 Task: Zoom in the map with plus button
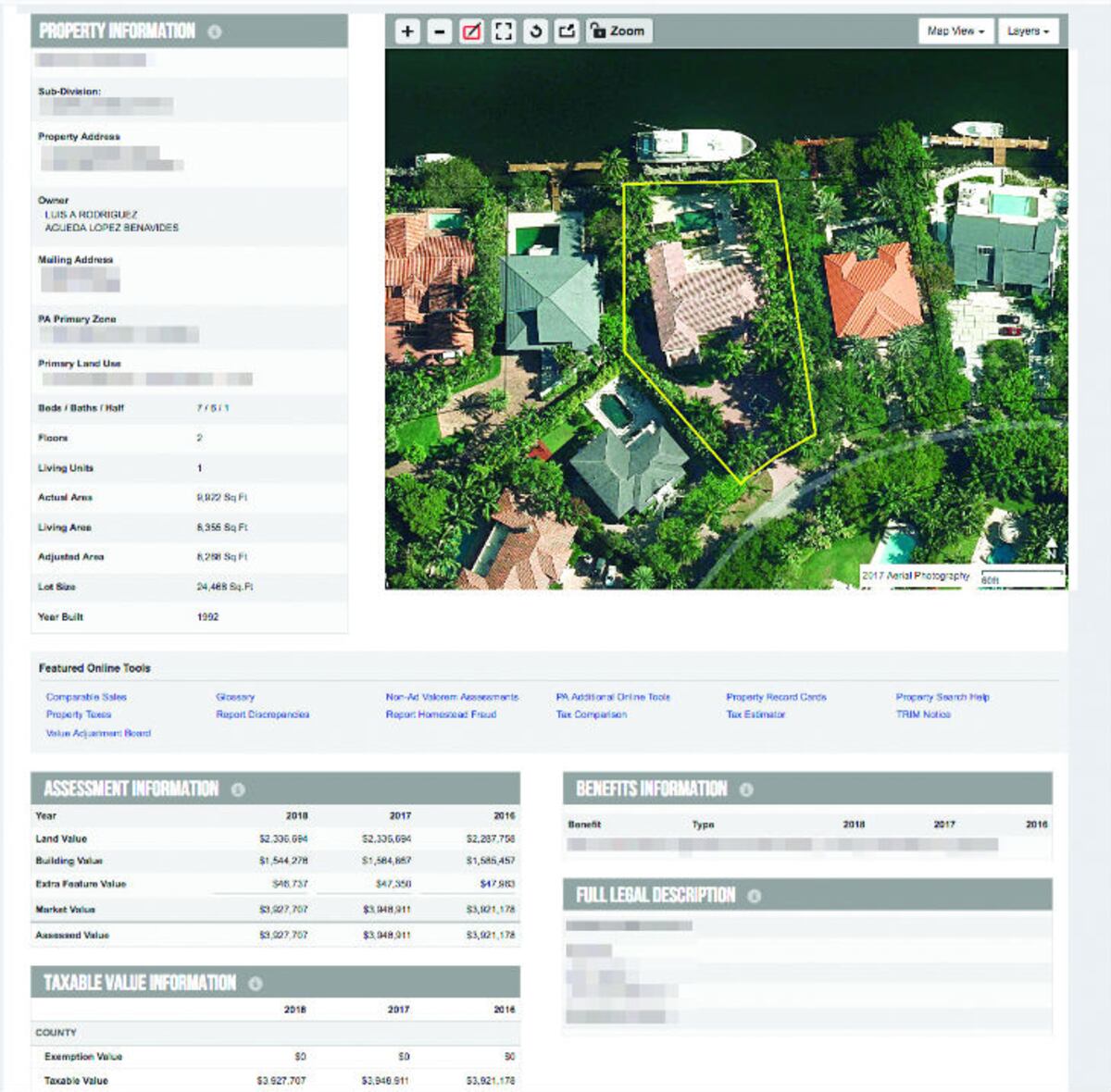pos(407,31)
